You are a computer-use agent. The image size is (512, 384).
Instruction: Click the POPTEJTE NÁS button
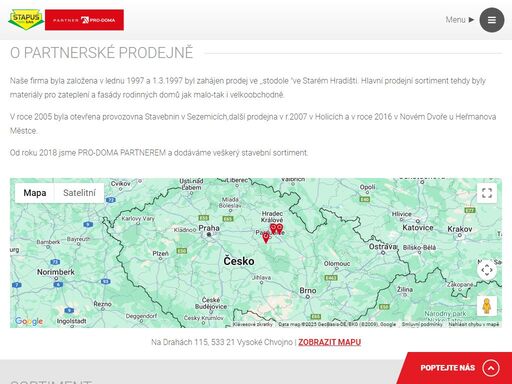point(455,368)
